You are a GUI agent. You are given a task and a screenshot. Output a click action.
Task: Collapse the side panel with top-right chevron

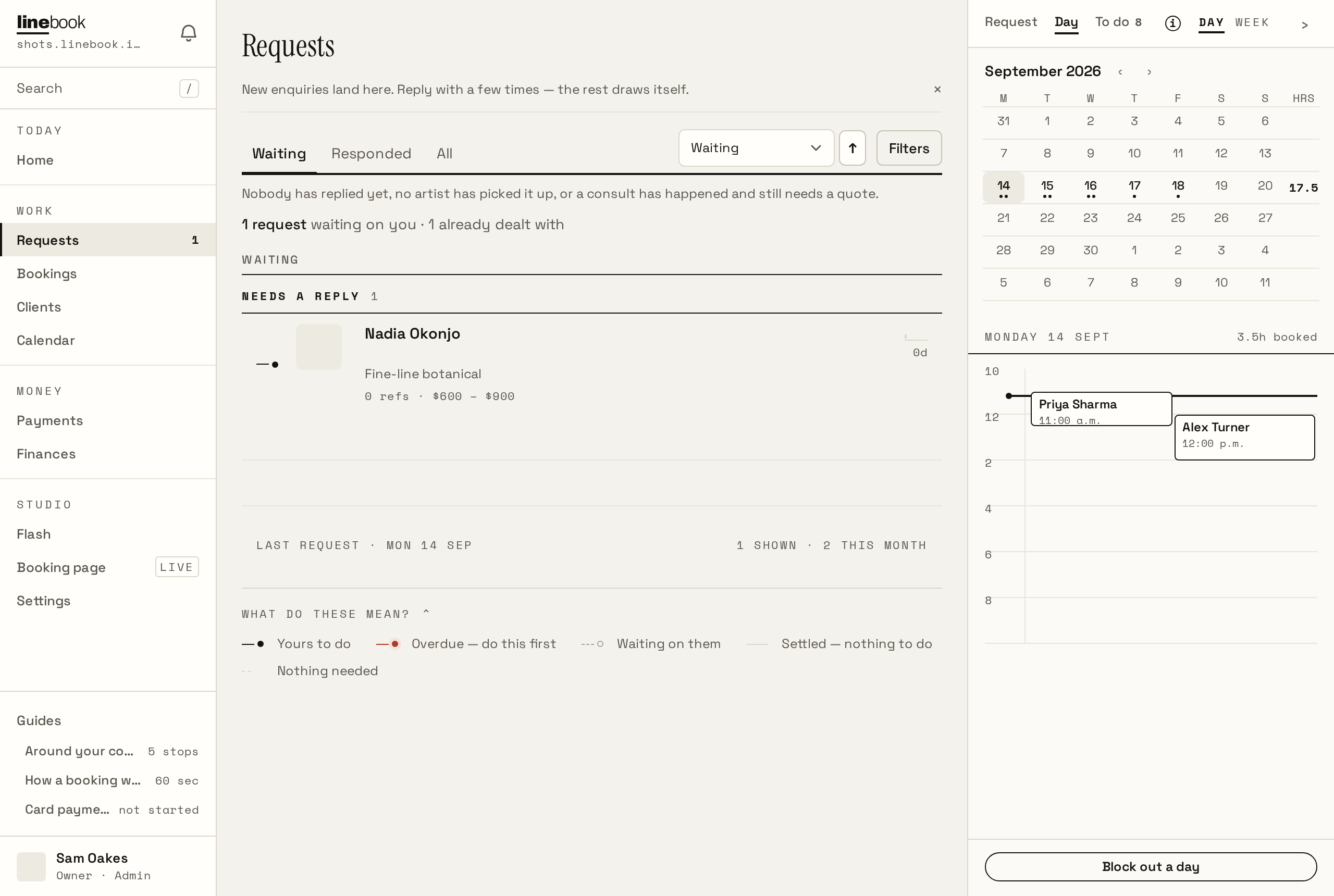coord(1304,25)
